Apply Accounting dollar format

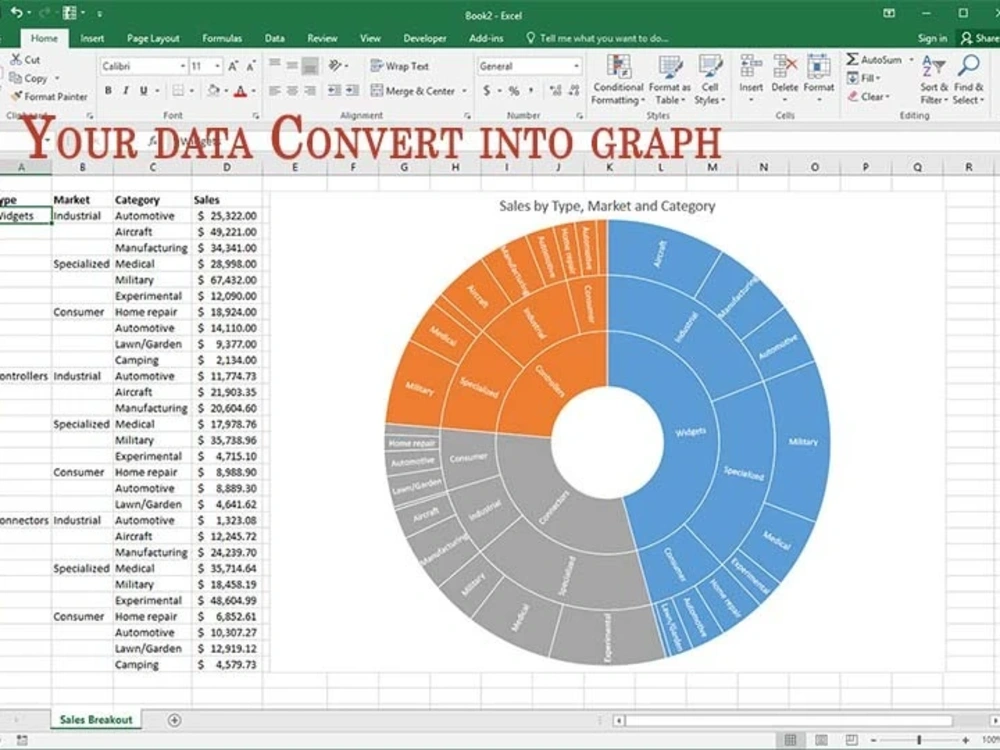tap(487, 91)
